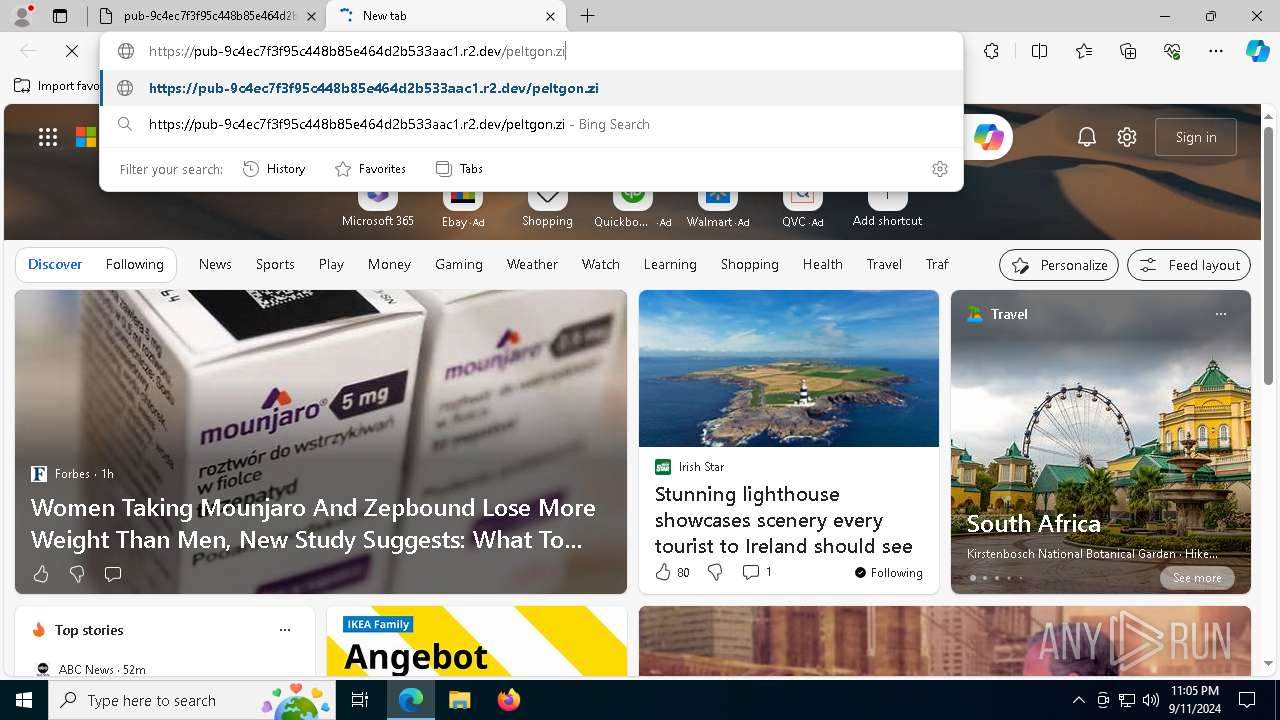Click the Personalize button

[x=1059, y=265]
